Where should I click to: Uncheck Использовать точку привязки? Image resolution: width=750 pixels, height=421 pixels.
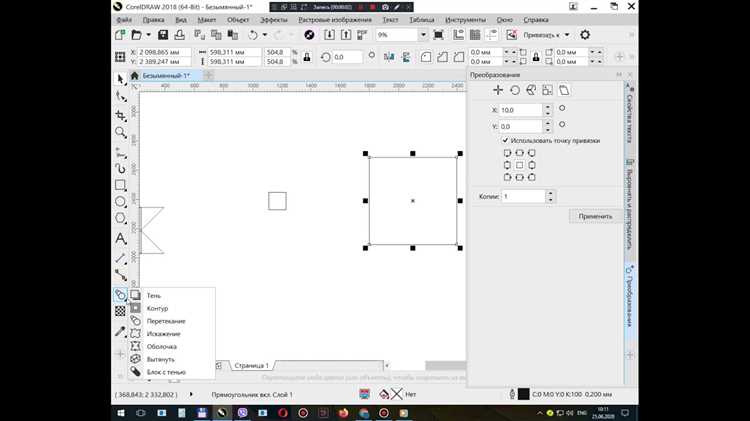point(505,141)
